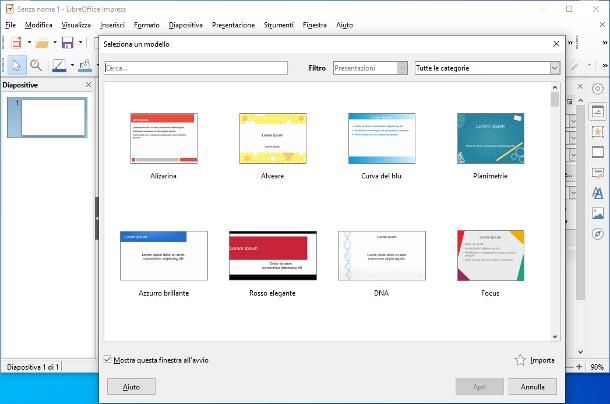Open the Diapositiva menu

186,25
